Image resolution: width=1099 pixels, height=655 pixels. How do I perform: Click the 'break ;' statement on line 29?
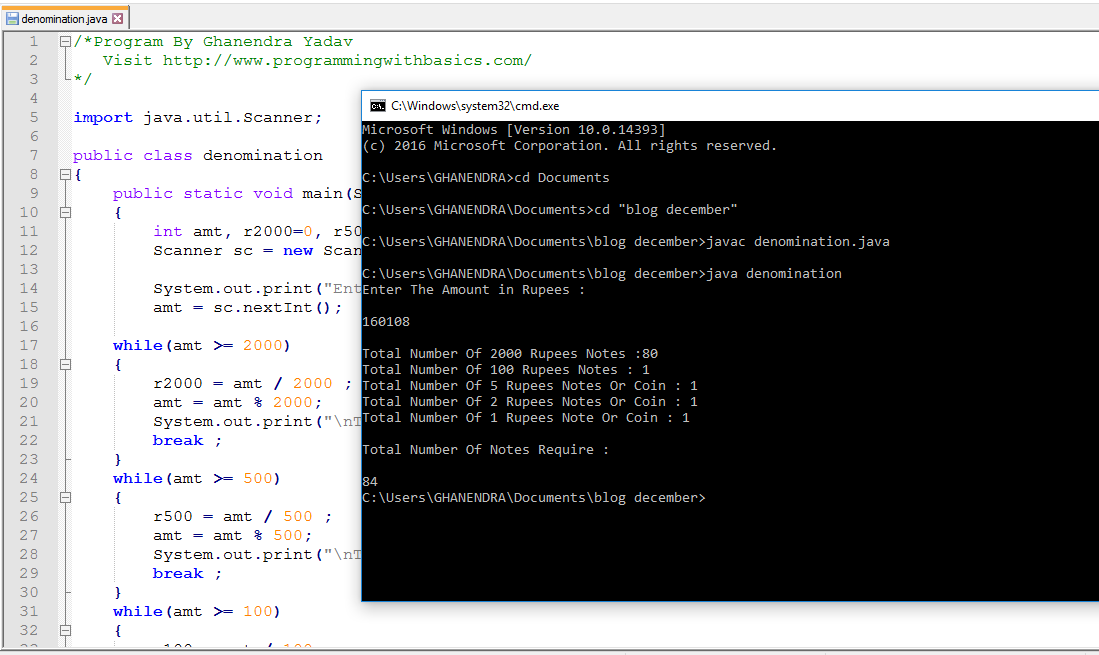tap(187, 574)
